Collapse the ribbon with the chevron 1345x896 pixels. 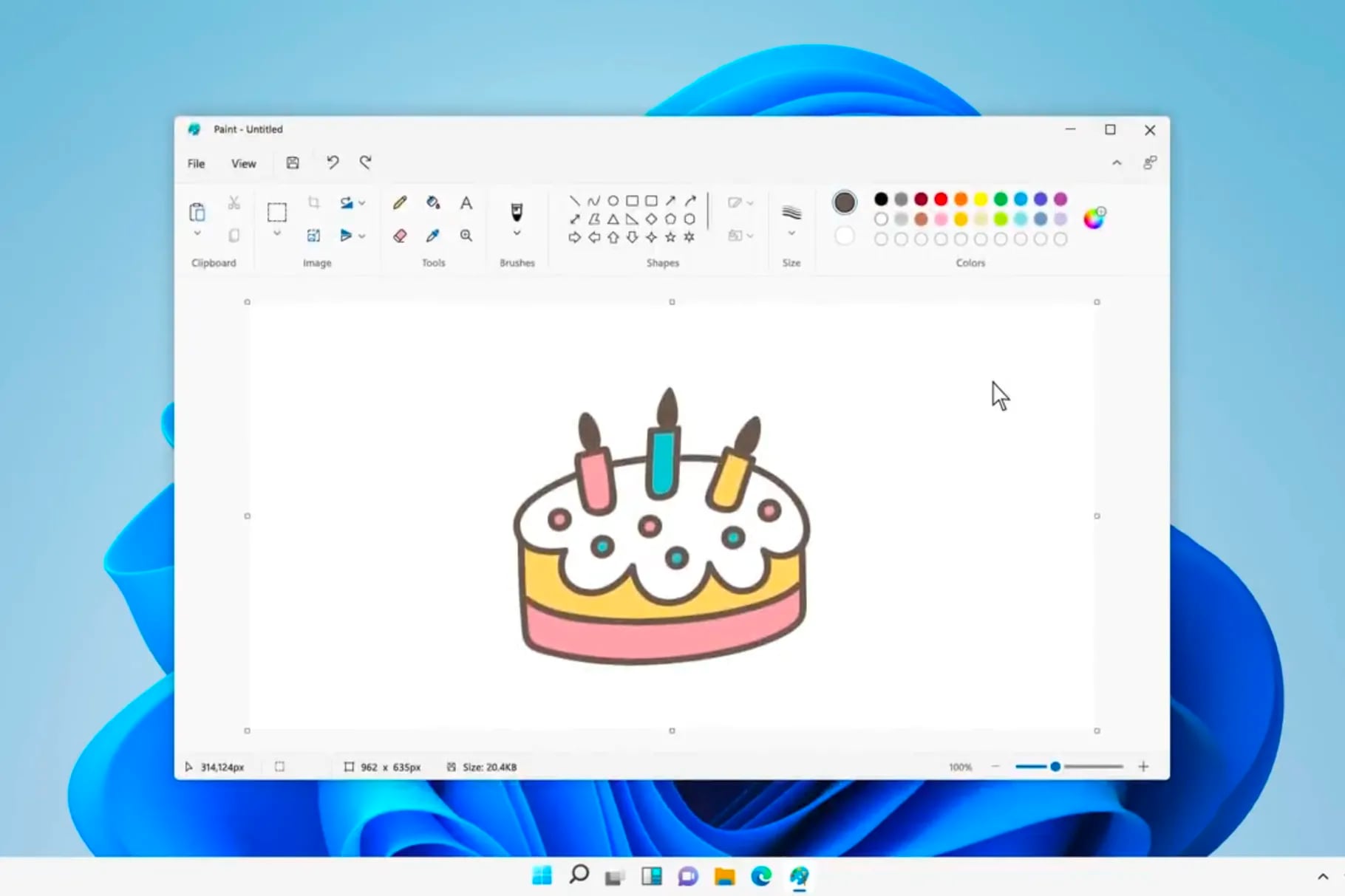click(1117, 163)
